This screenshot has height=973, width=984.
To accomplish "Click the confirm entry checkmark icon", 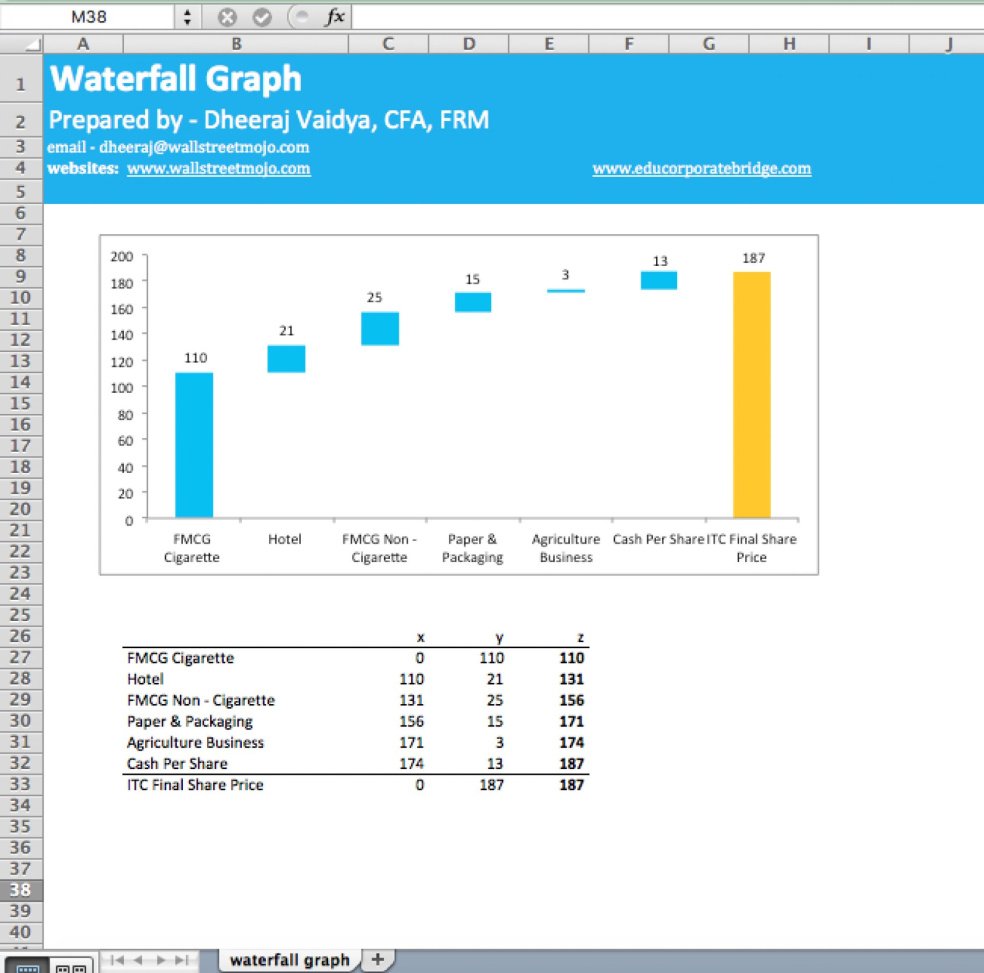I will click(261, 16).
